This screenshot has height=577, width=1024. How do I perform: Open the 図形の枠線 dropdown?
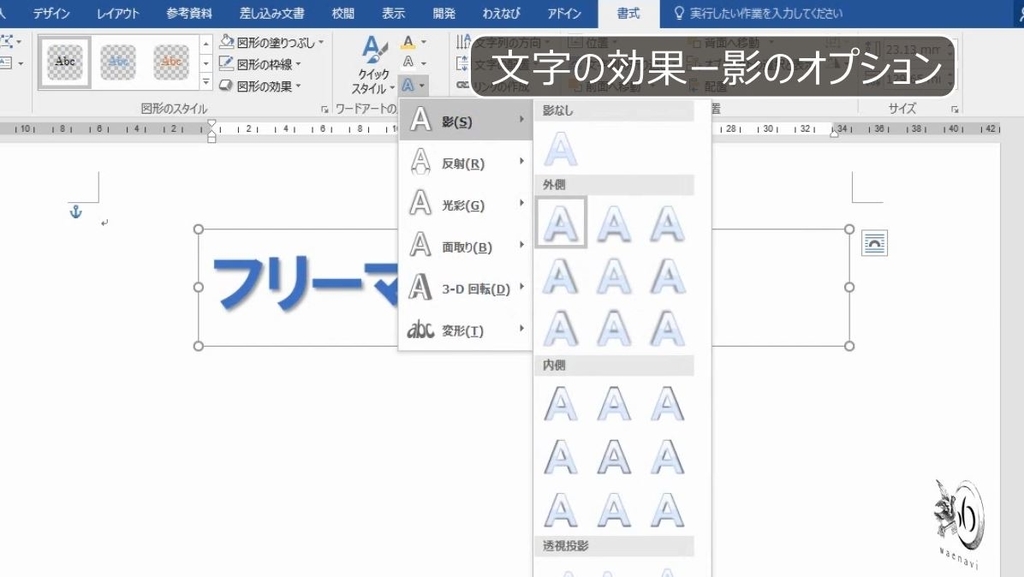[260, 64]
